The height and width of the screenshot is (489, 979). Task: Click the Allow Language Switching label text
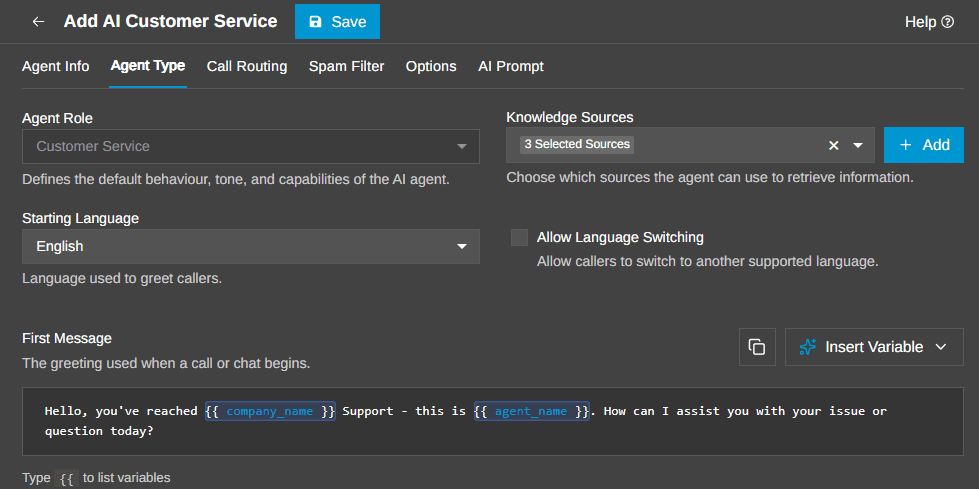click(x=620, y=237)
